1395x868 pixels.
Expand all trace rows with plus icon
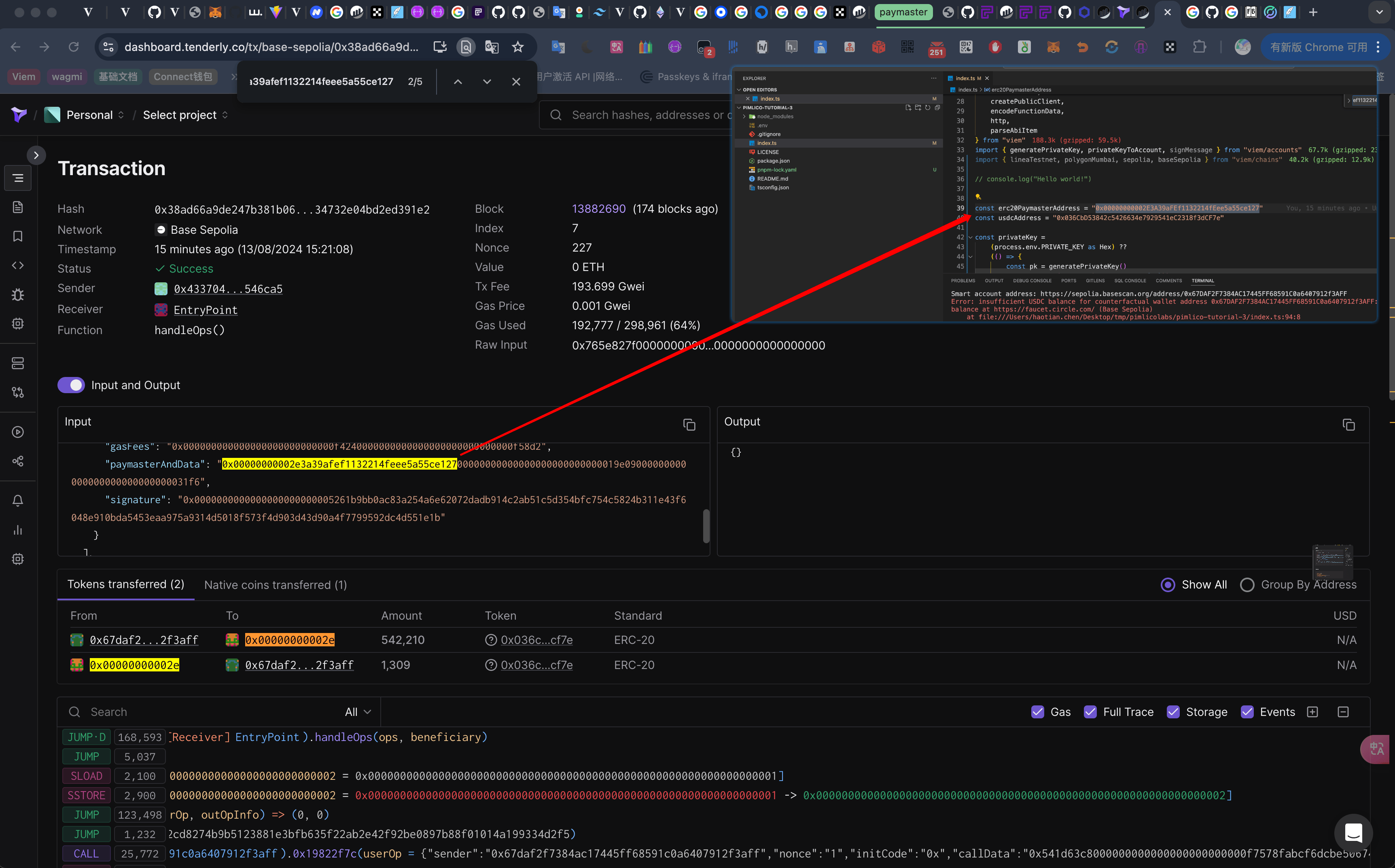pyautogui.click(x=1312, y=712)
